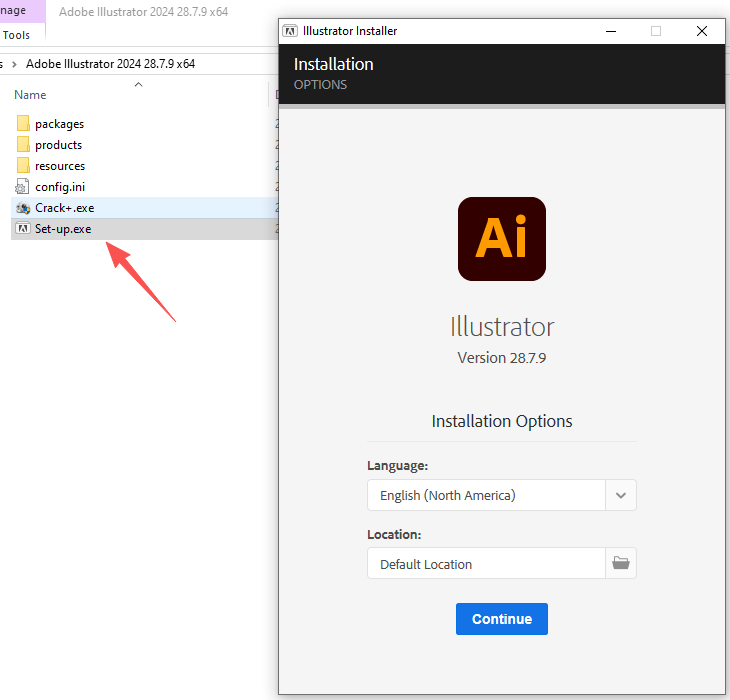Click the Default Location path field

click(x=486, y=564)
